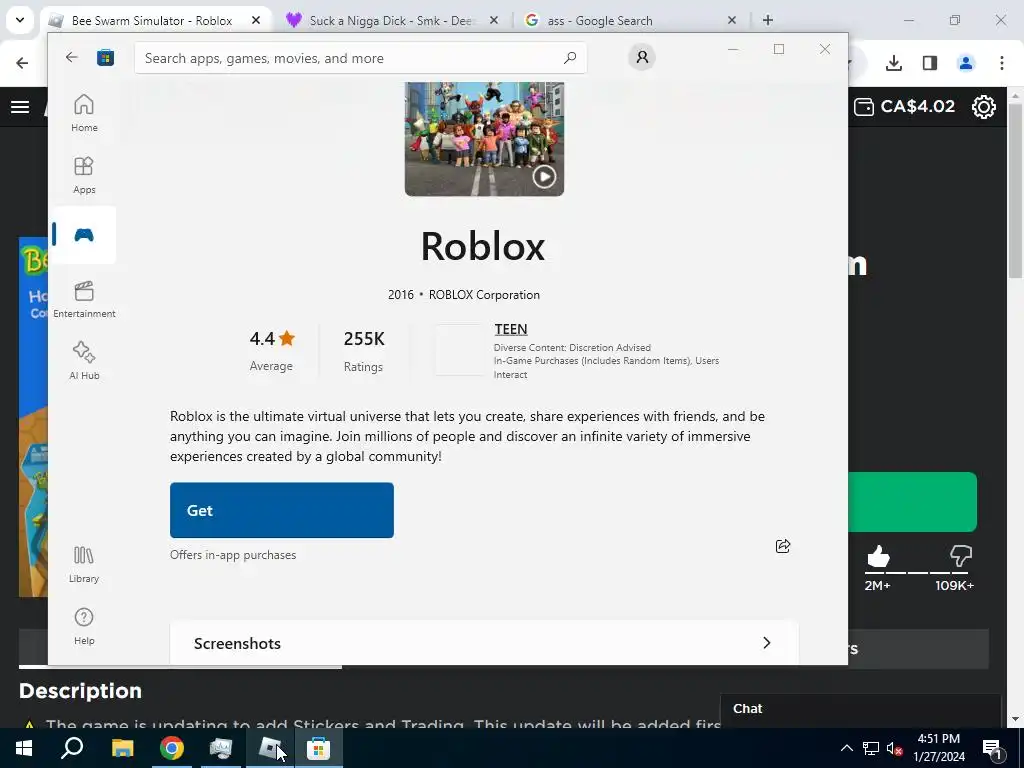Click the Share icon for Roblox
1024x768 pixels.
tap(782, 546)
